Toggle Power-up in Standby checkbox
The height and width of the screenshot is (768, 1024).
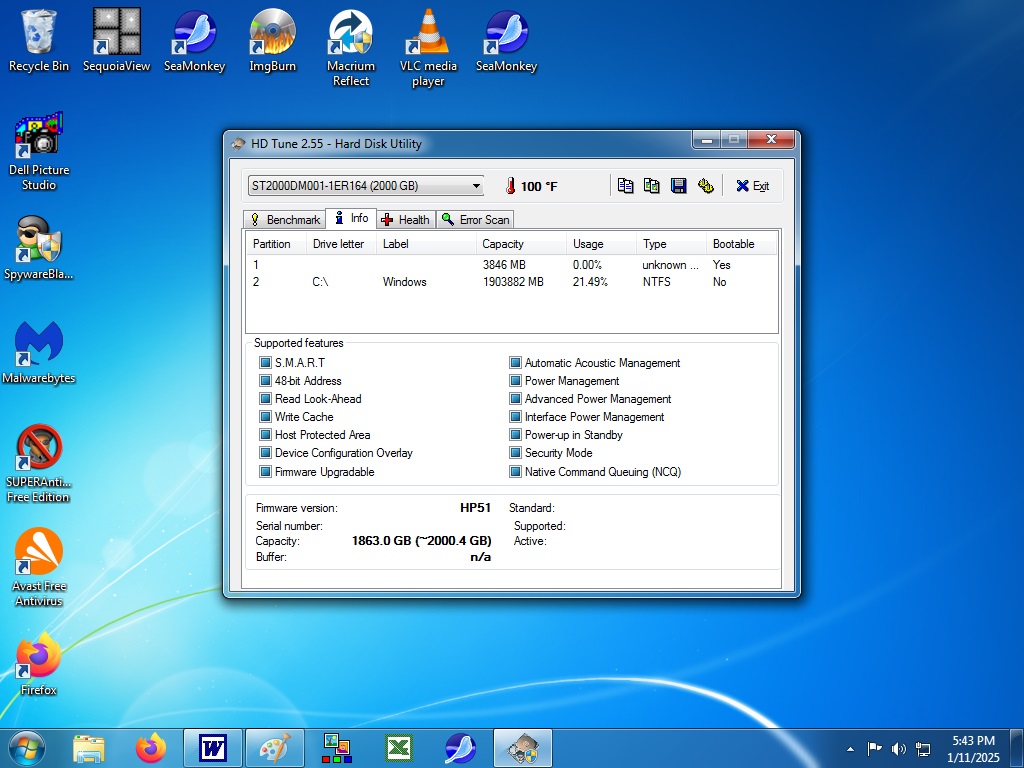515,434
